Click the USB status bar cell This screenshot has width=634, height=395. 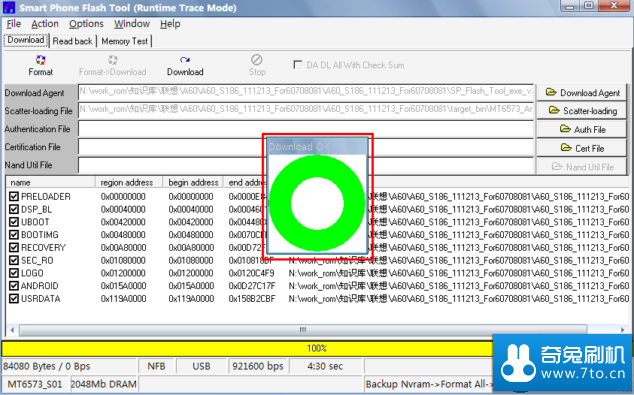[x=201, y=366]
